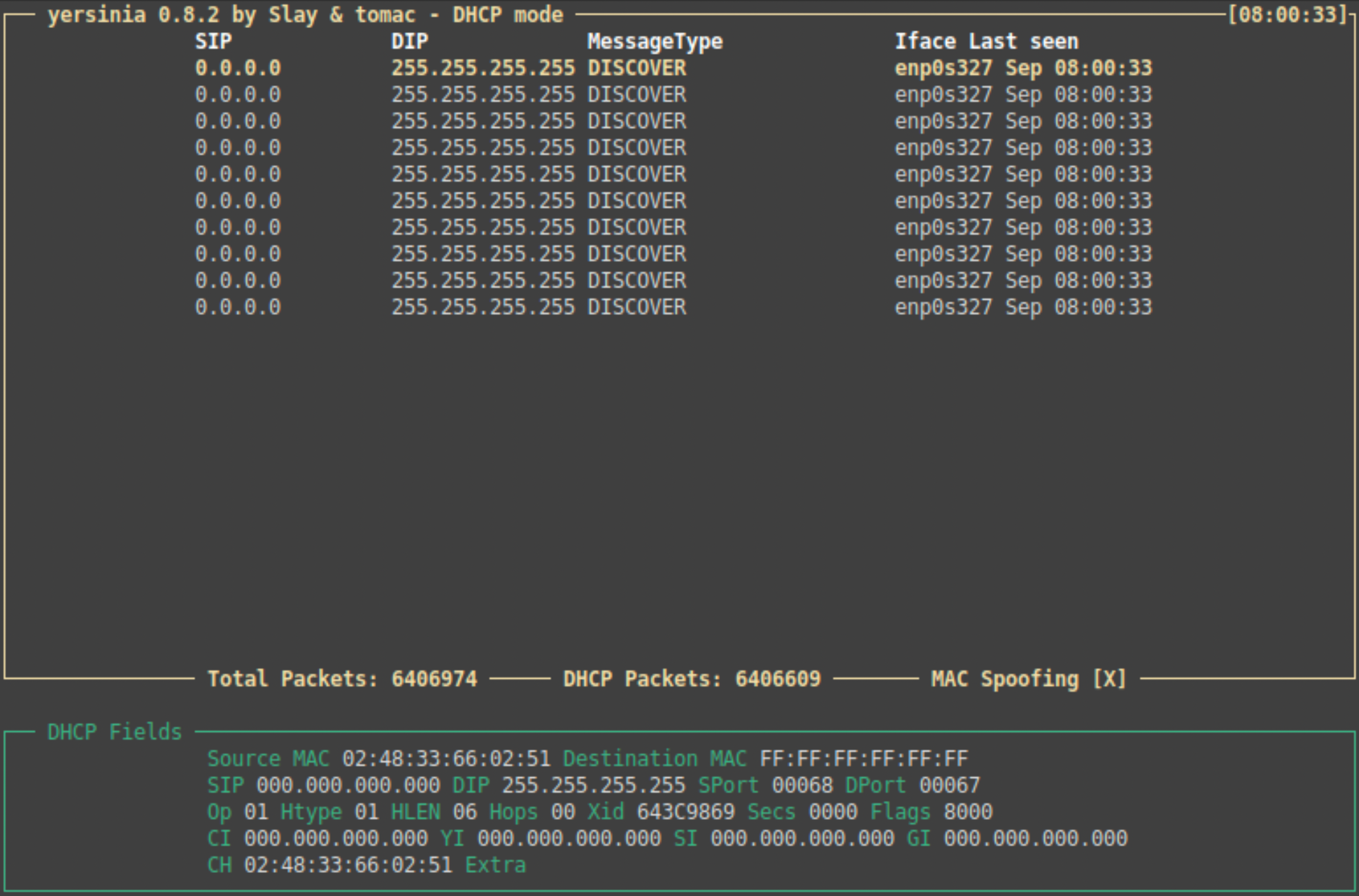
Task: Click the Total Packets: 6406974 counter
Action: [x=342, y=679]
